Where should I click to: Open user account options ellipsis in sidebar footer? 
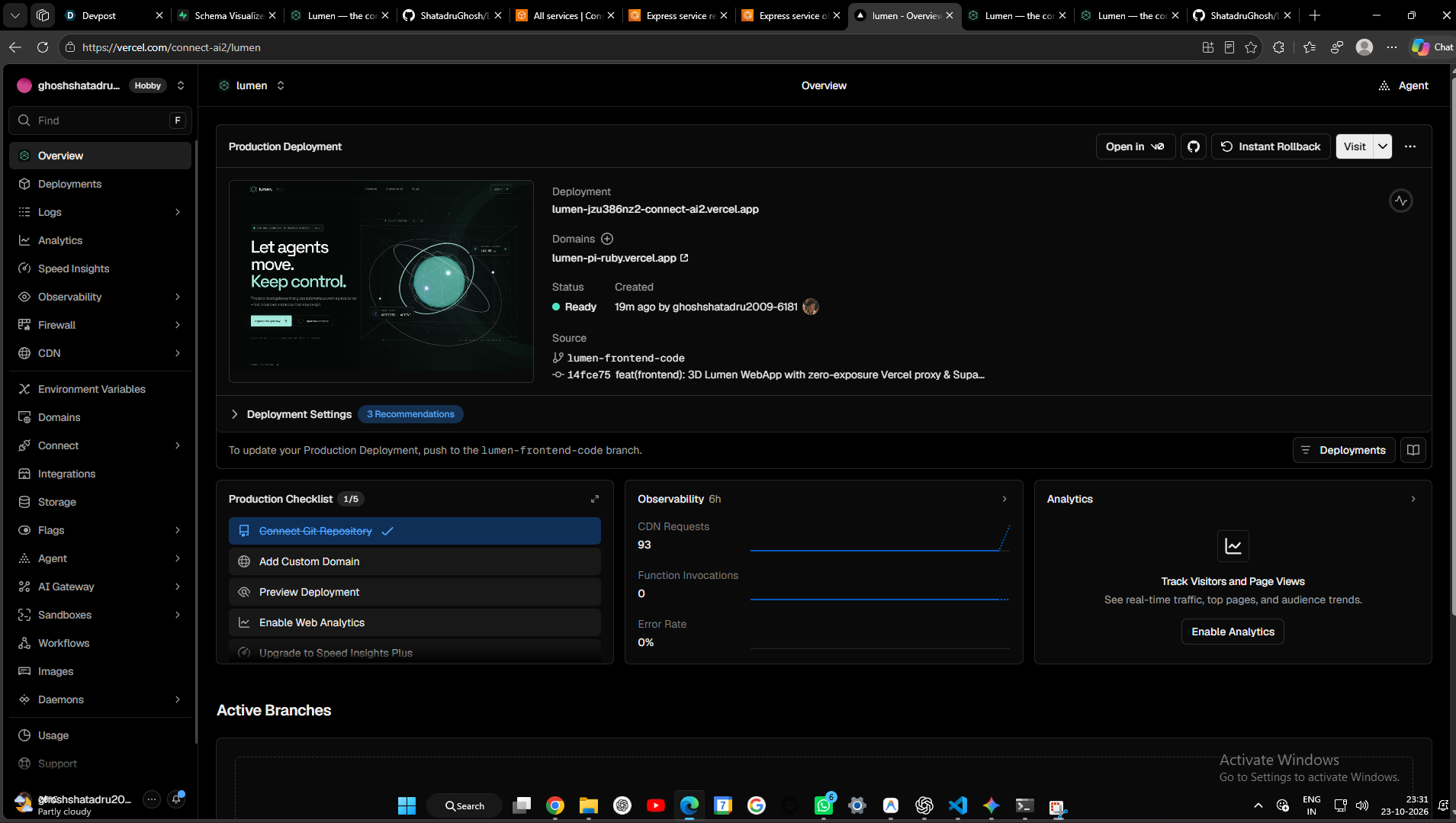coord(152,799)
